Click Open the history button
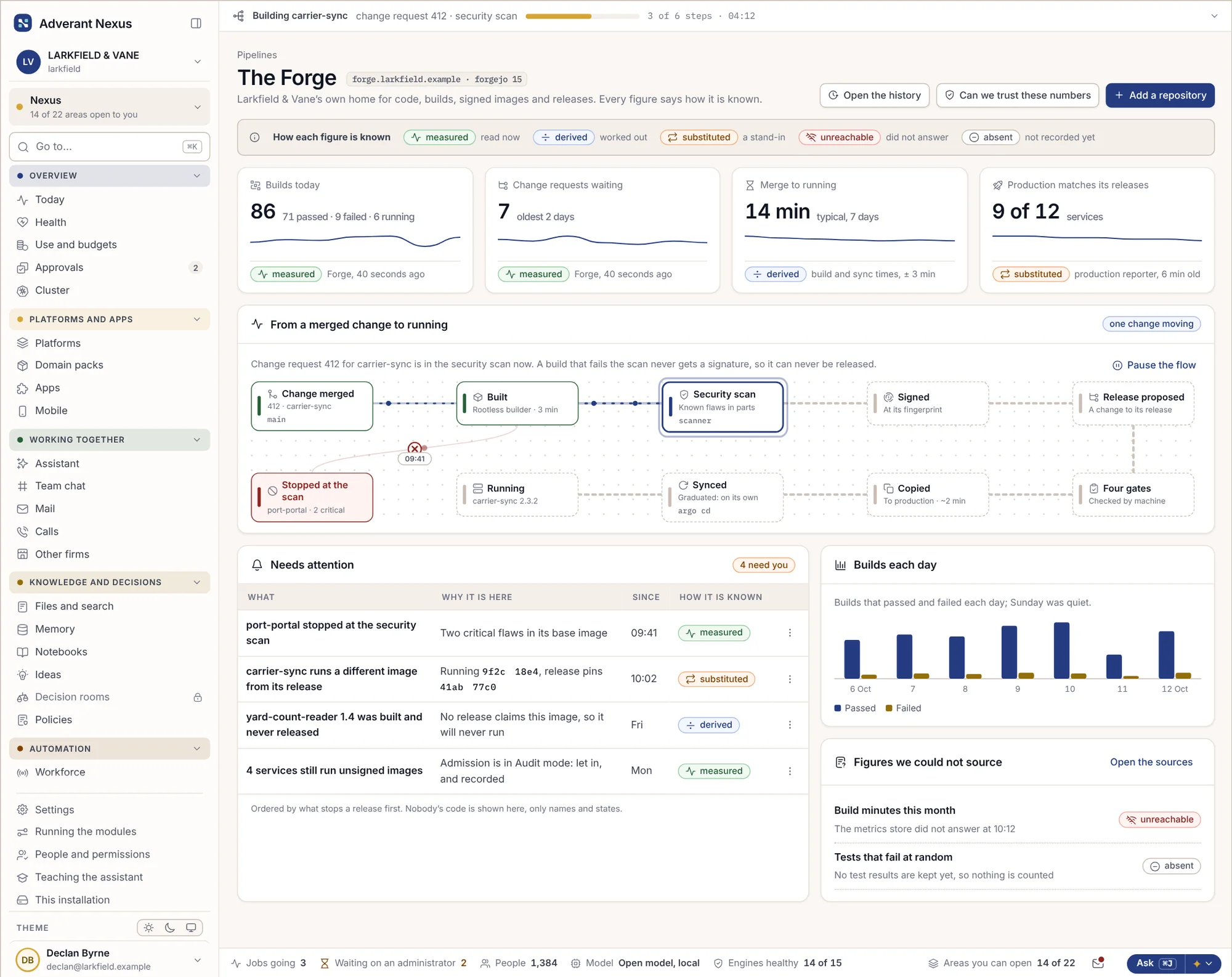The width and height of the screenshot is (1232, 977). click(x=874, y=95)
